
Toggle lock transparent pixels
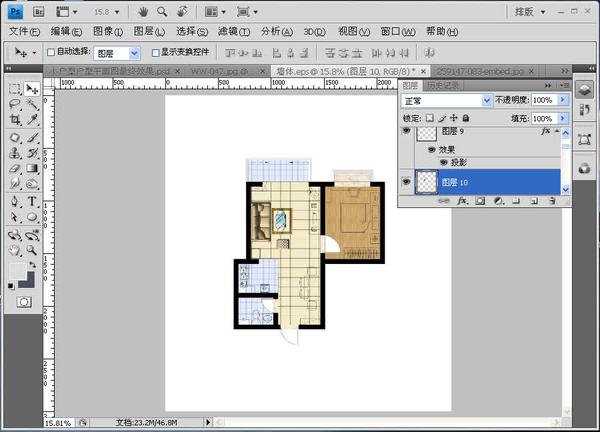[430, 118]
